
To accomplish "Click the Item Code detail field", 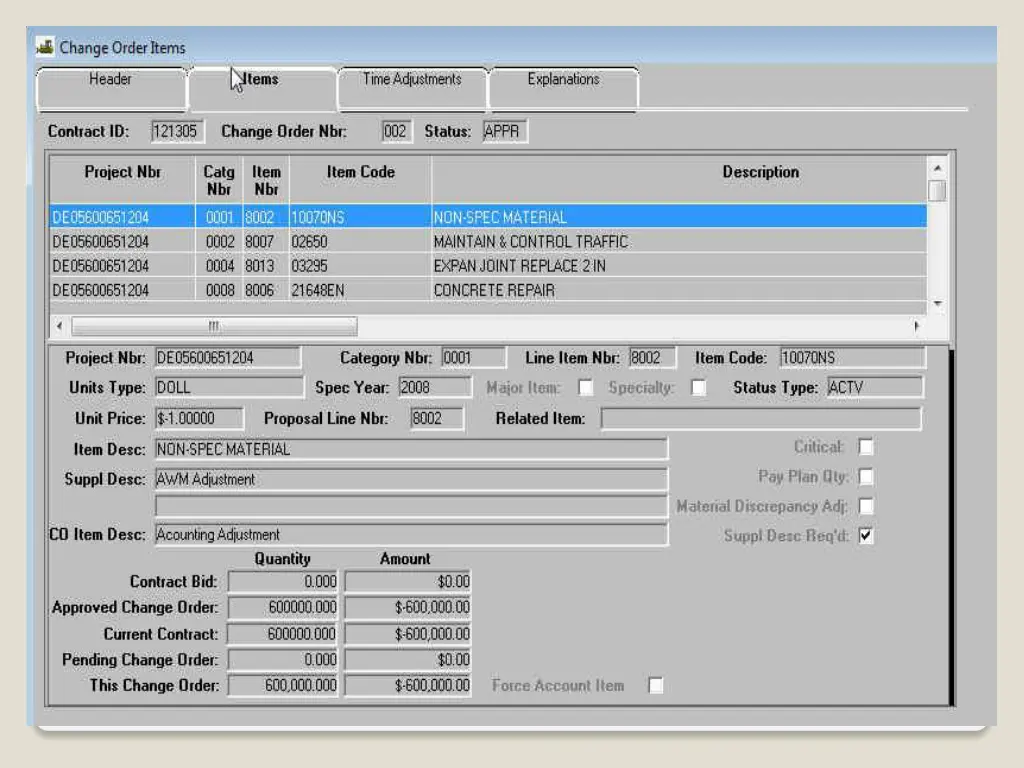I will pyautogui.click(x=852, y=358).
